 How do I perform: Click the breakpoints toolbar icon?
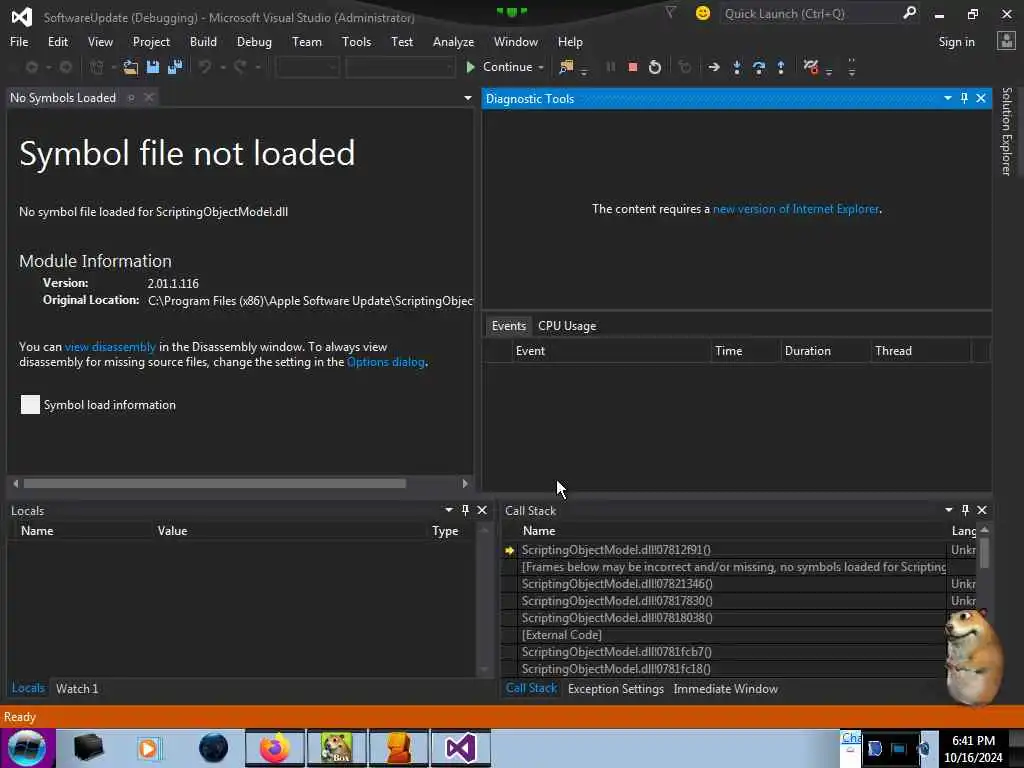[811, 67]
